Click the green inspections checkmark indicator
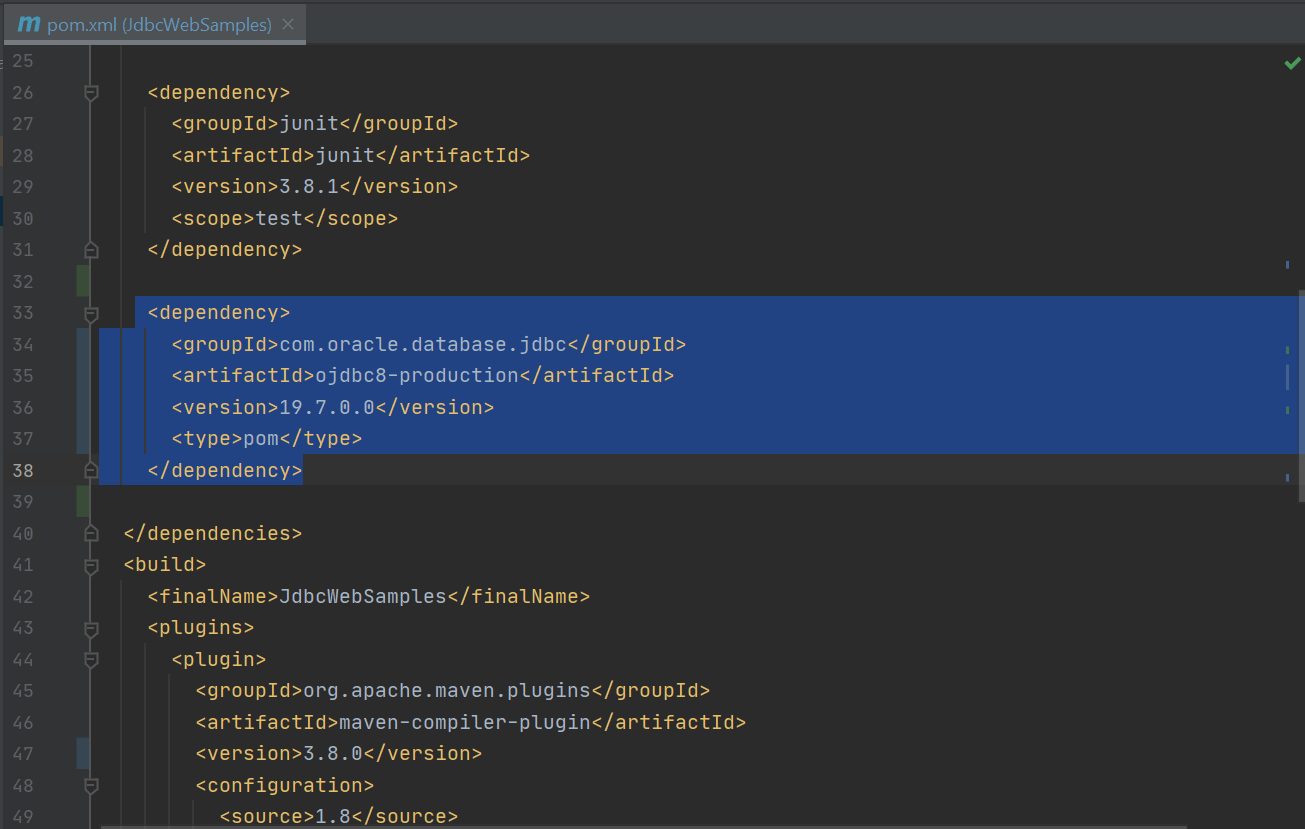1305x829 pixels. (1291, 62)
